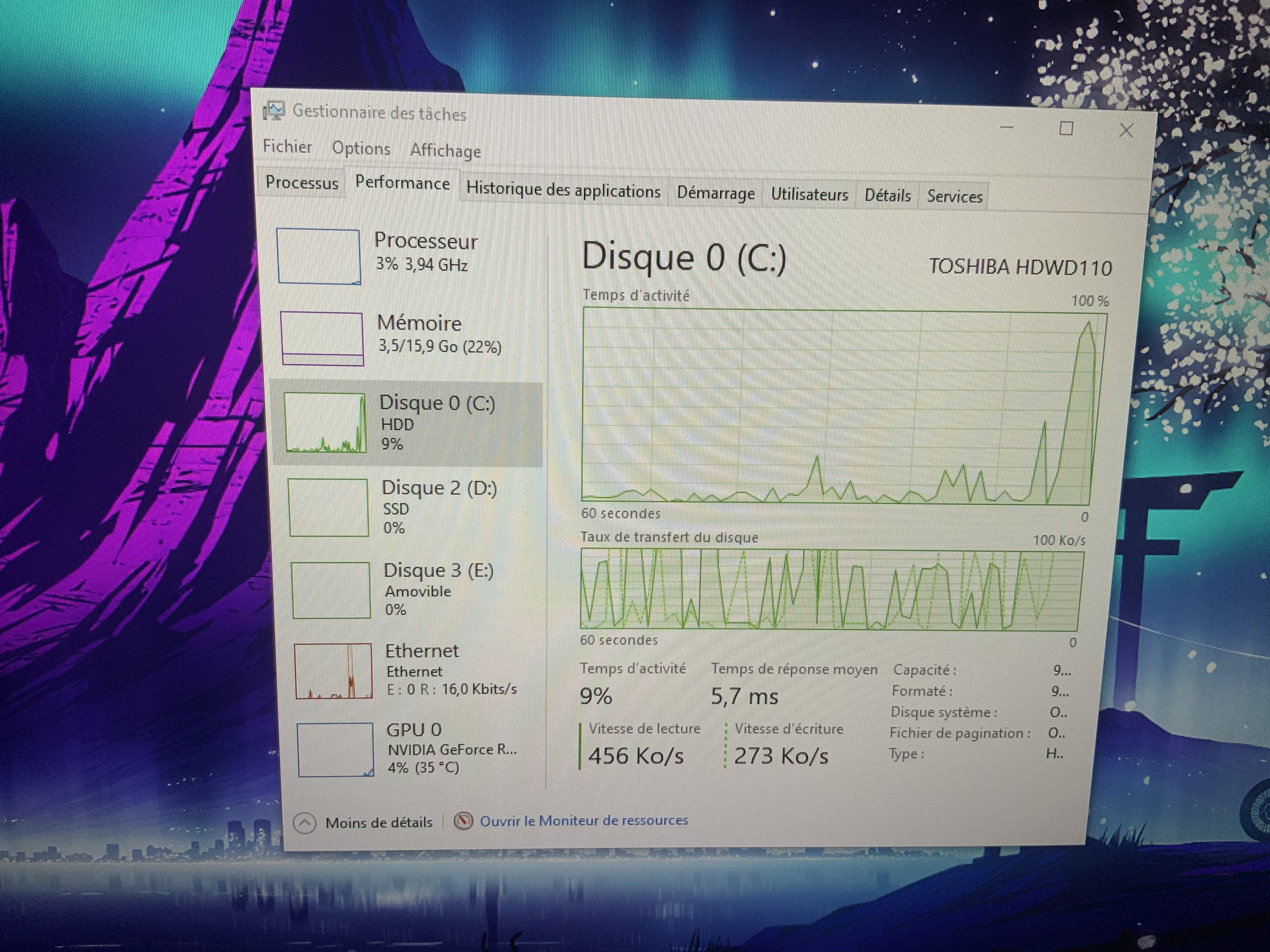Click the Task Manager title bar icon

pyautogui.click(x=274, y=110)
